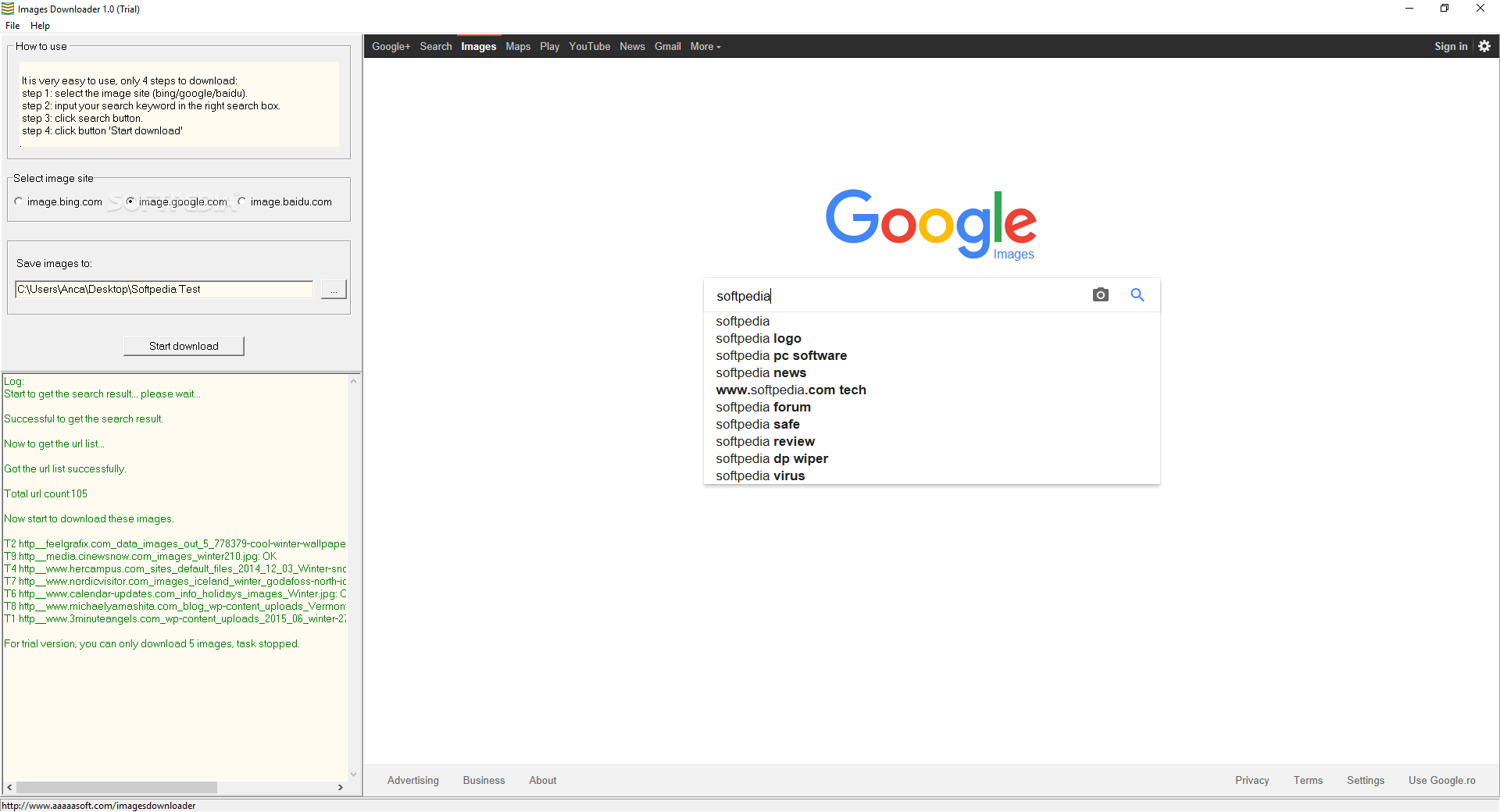Click the Use Google.ro link
This screenshot has width=1500, height=812.
[1442, 780]
